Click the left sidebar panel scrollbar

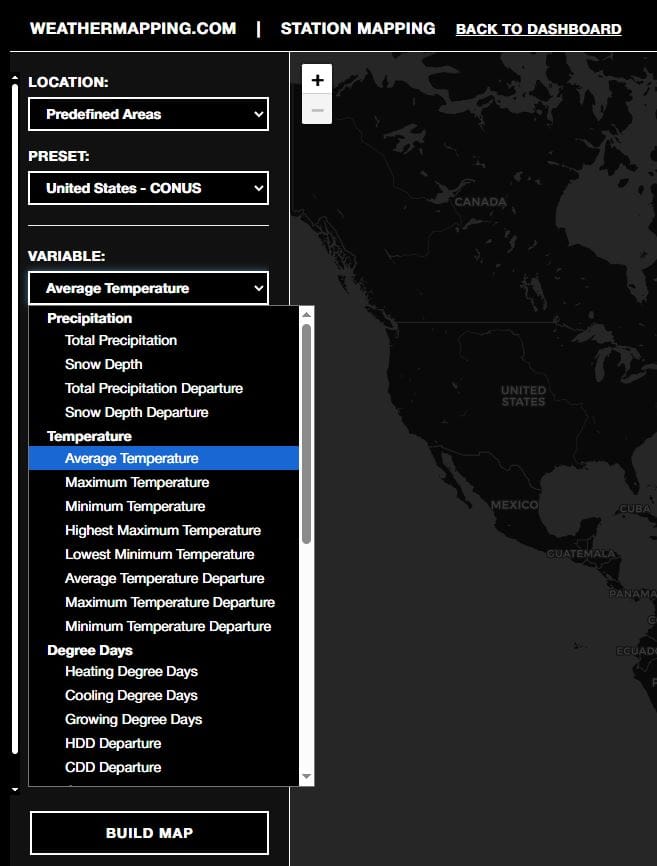[x=14, y=420]
